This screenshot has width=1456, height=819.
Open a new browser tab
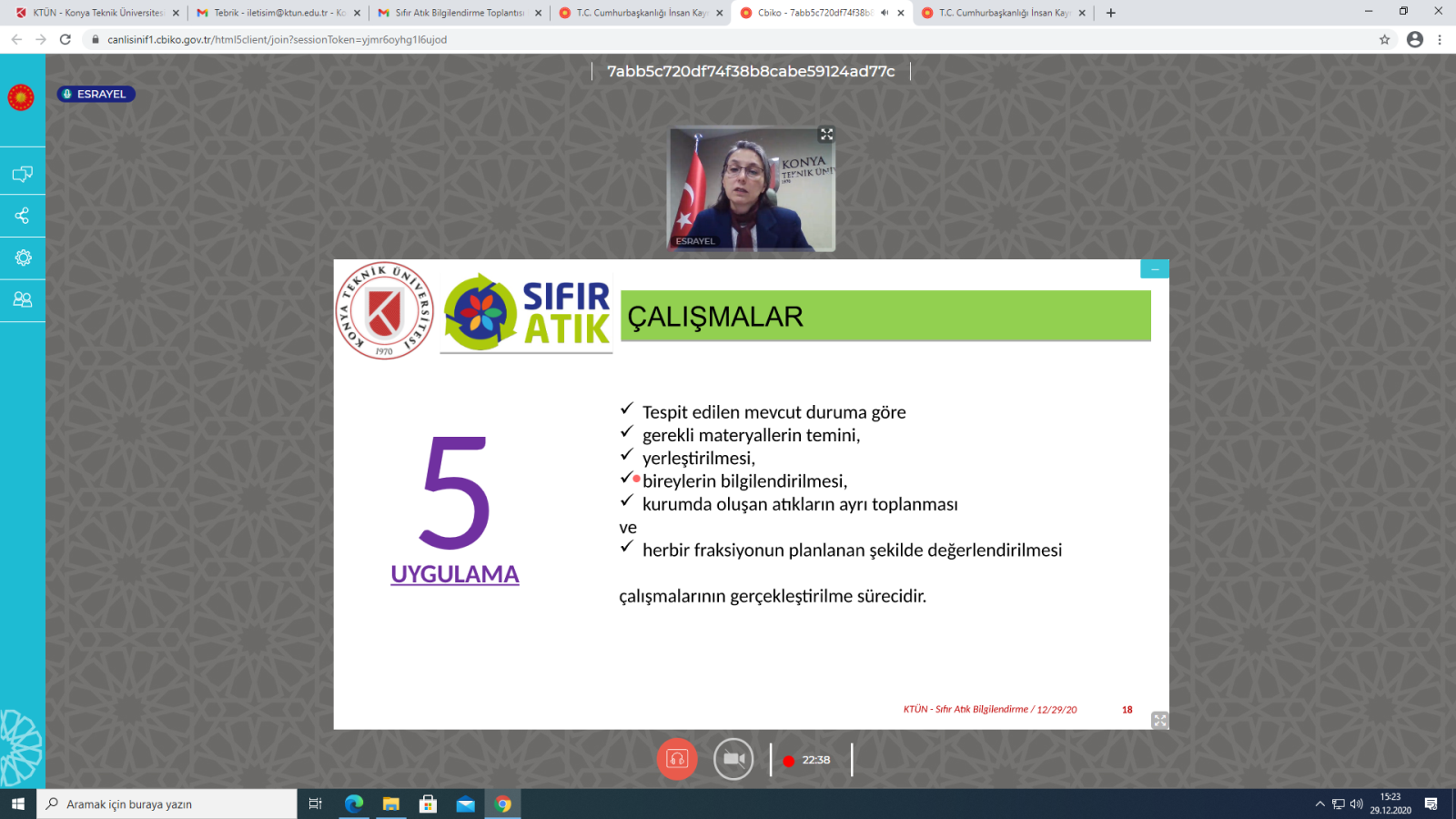click(x=1110, y=13)
